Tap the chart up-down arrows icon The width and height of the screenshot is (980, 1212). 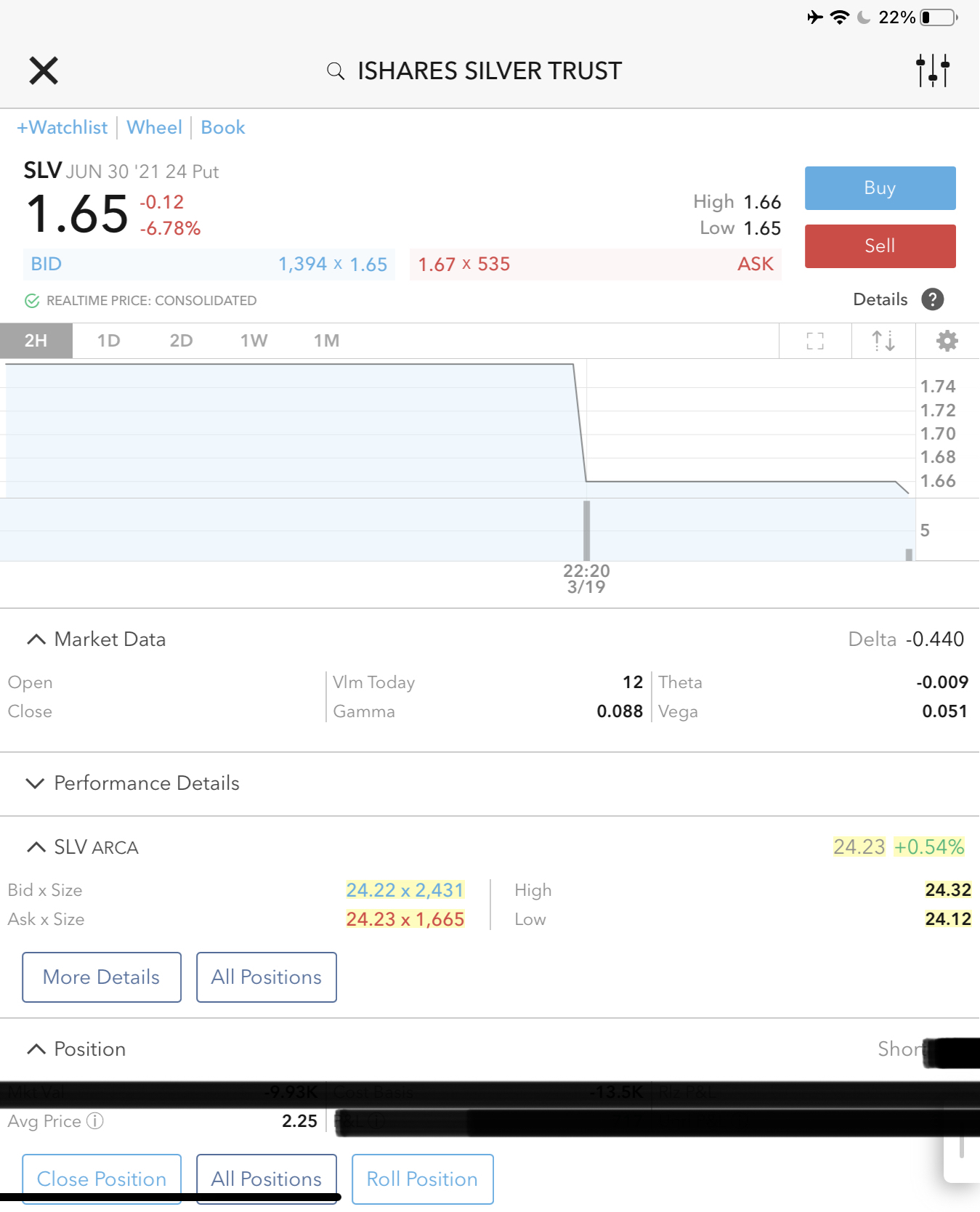pyautogui.click(x=883, y=341)
